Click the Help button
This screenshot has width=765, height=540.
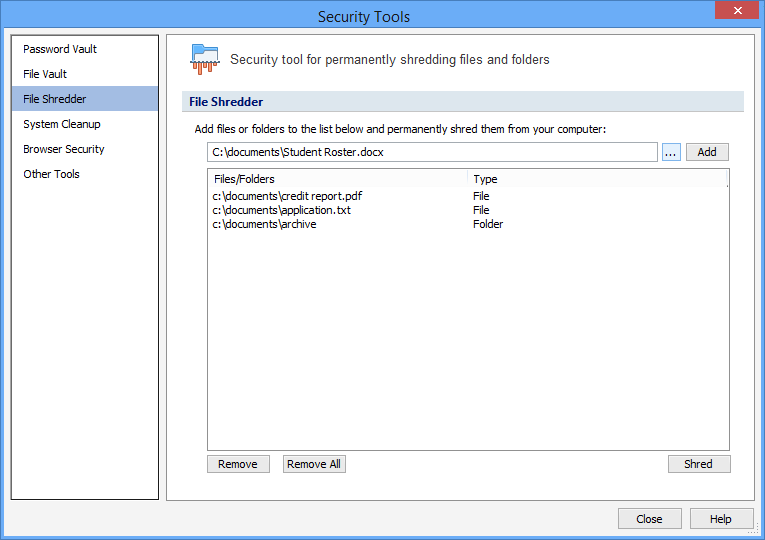(x=720, y=519)
